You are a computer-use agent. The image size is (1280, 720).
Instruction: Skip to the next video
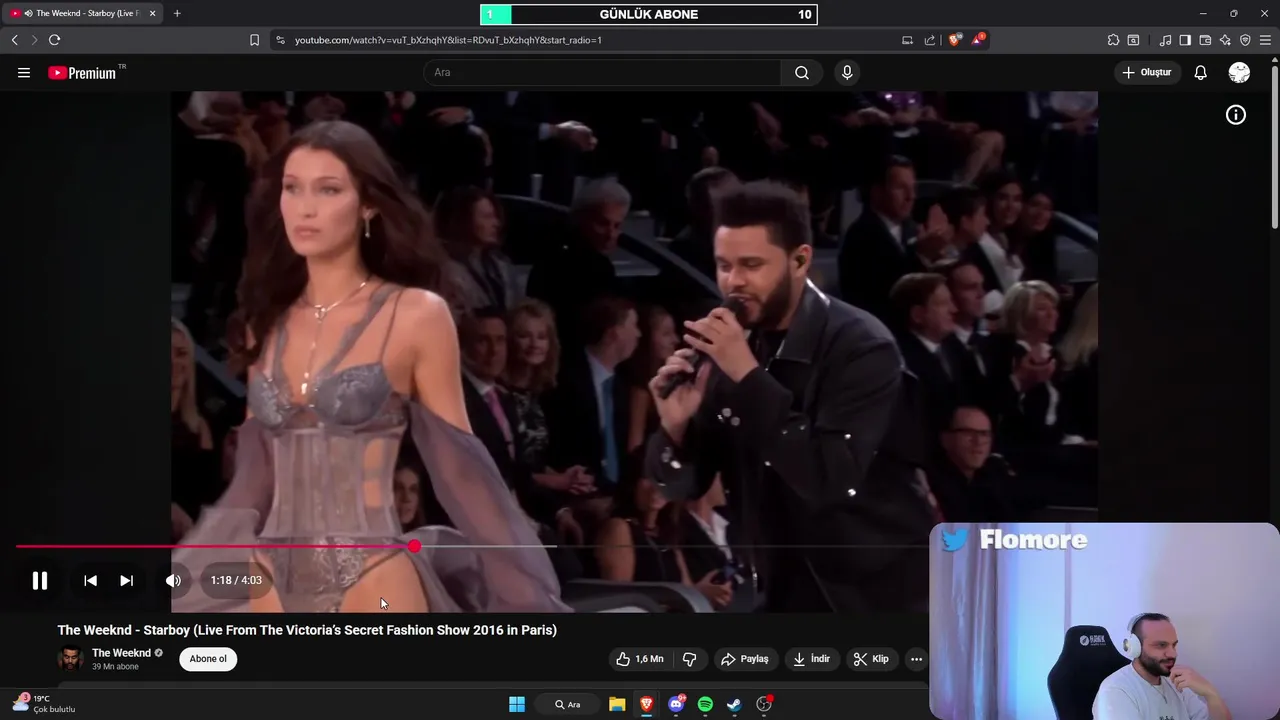tap(126, 580)
